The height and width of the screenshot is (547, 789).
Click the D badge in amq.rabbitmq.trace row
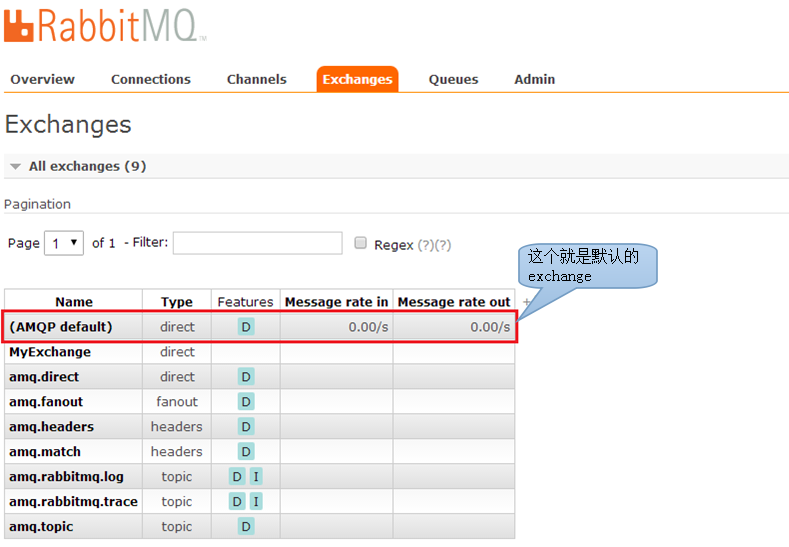(237, 502)
